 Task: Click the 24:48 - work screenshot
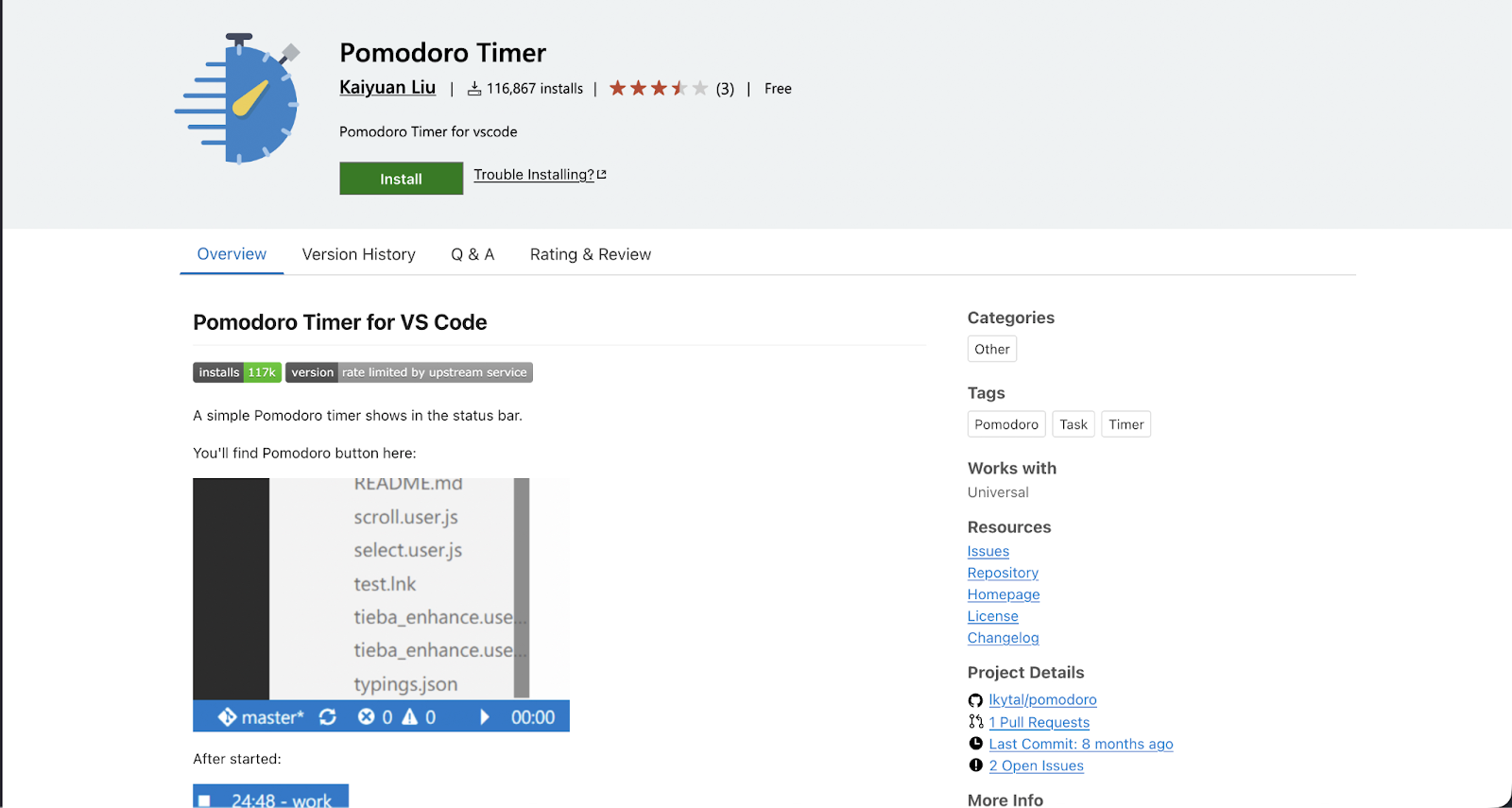point(271,796)
